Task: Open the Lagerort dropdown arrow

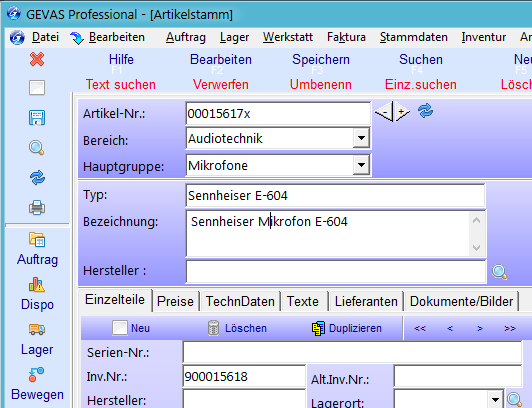Action: coord(495,400)
